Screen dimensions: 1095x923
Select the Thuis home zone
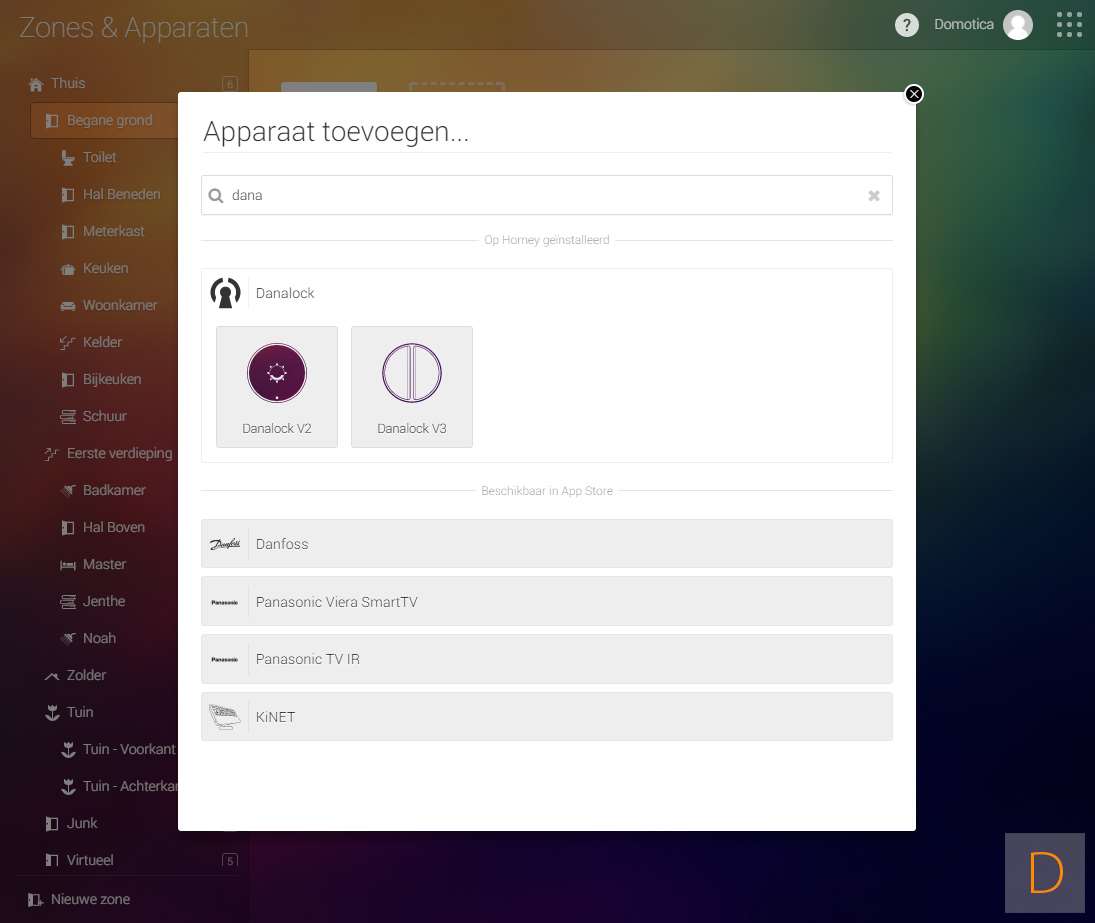click(68, 83)
